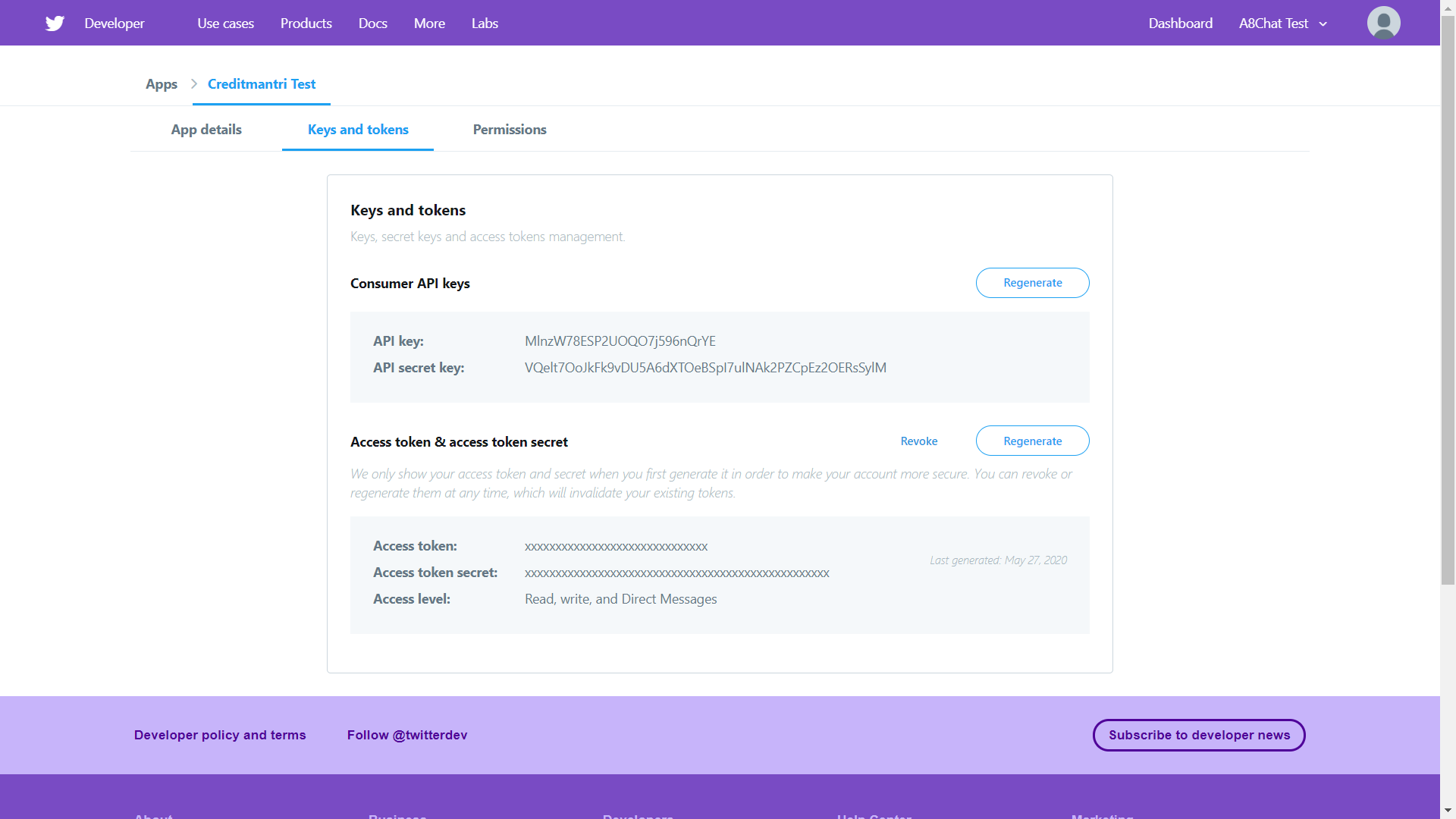Click the breadcrumb chevron separator after Apps

(x=194, y=84)
